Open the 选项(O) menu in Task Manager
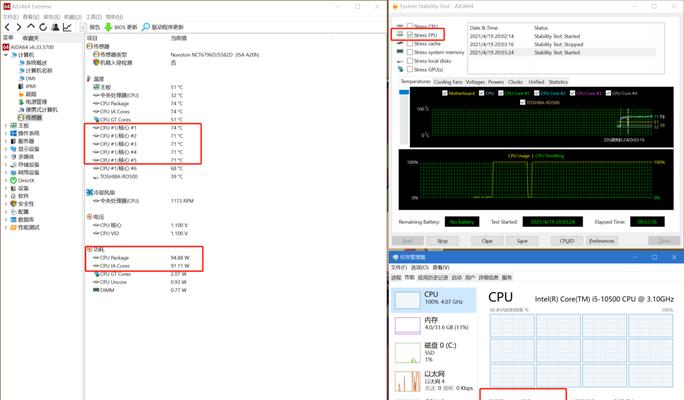 point(420,267)
